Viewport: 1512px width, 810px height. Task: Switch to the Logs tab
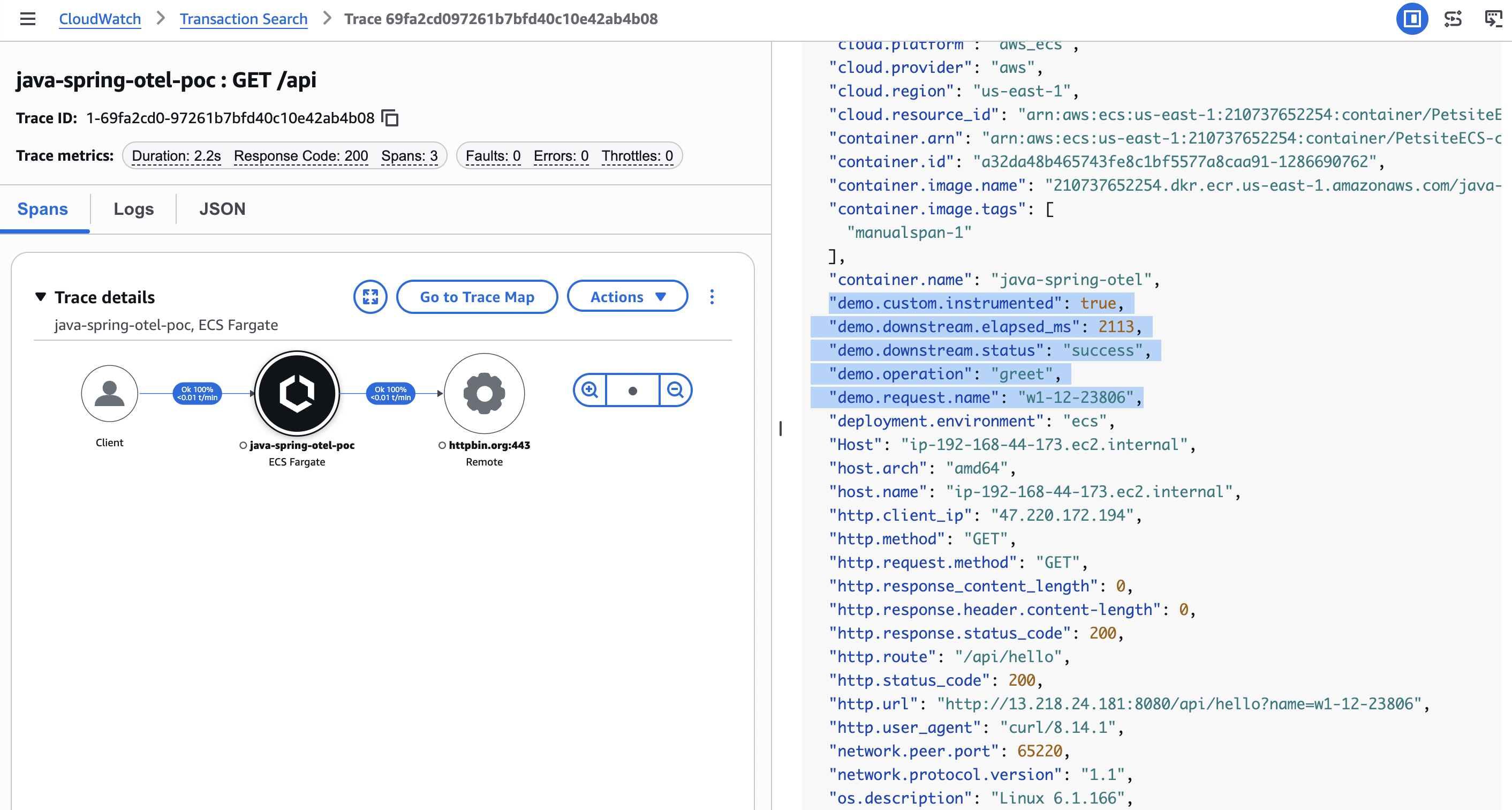pos(134,209)
